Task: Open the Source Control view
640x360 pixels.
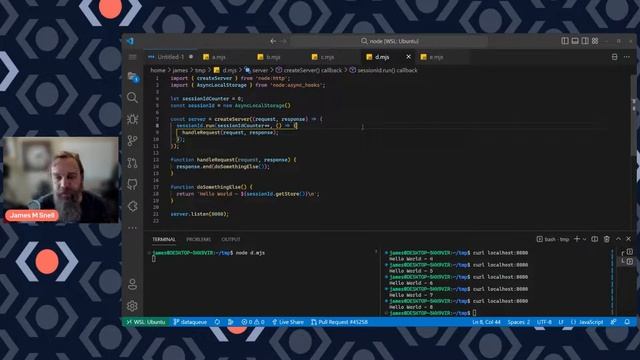Action: pyautogui.click(x=132, y=141)
